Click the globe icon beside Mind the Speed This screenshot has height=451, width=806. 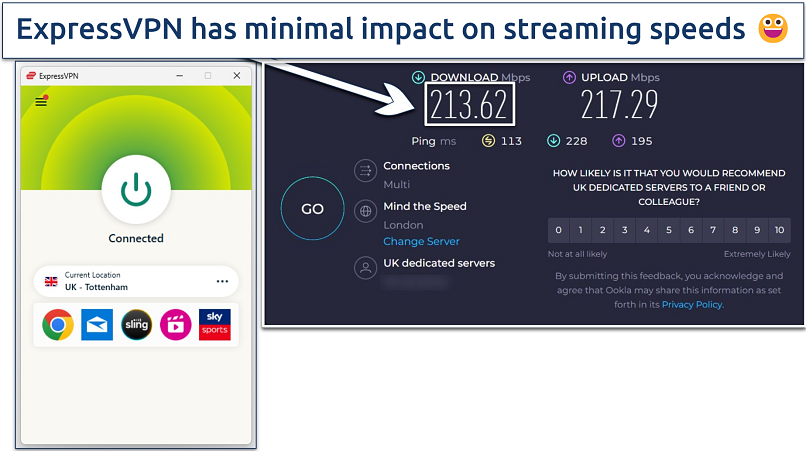click(365, 211)
